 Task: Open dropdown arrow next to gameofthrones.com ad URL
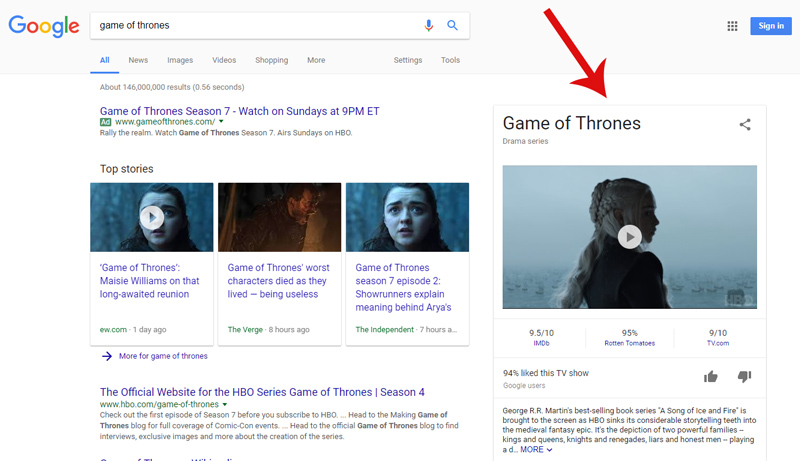tap(221, 122)
